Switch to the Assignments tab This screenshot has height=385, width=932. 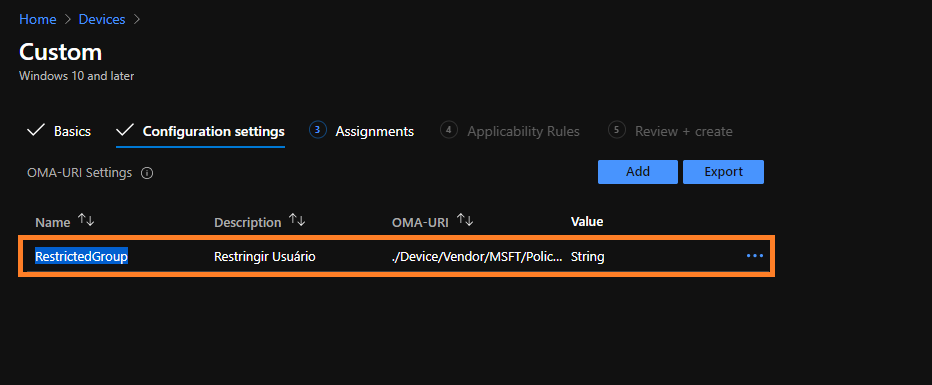pos(374,131)
